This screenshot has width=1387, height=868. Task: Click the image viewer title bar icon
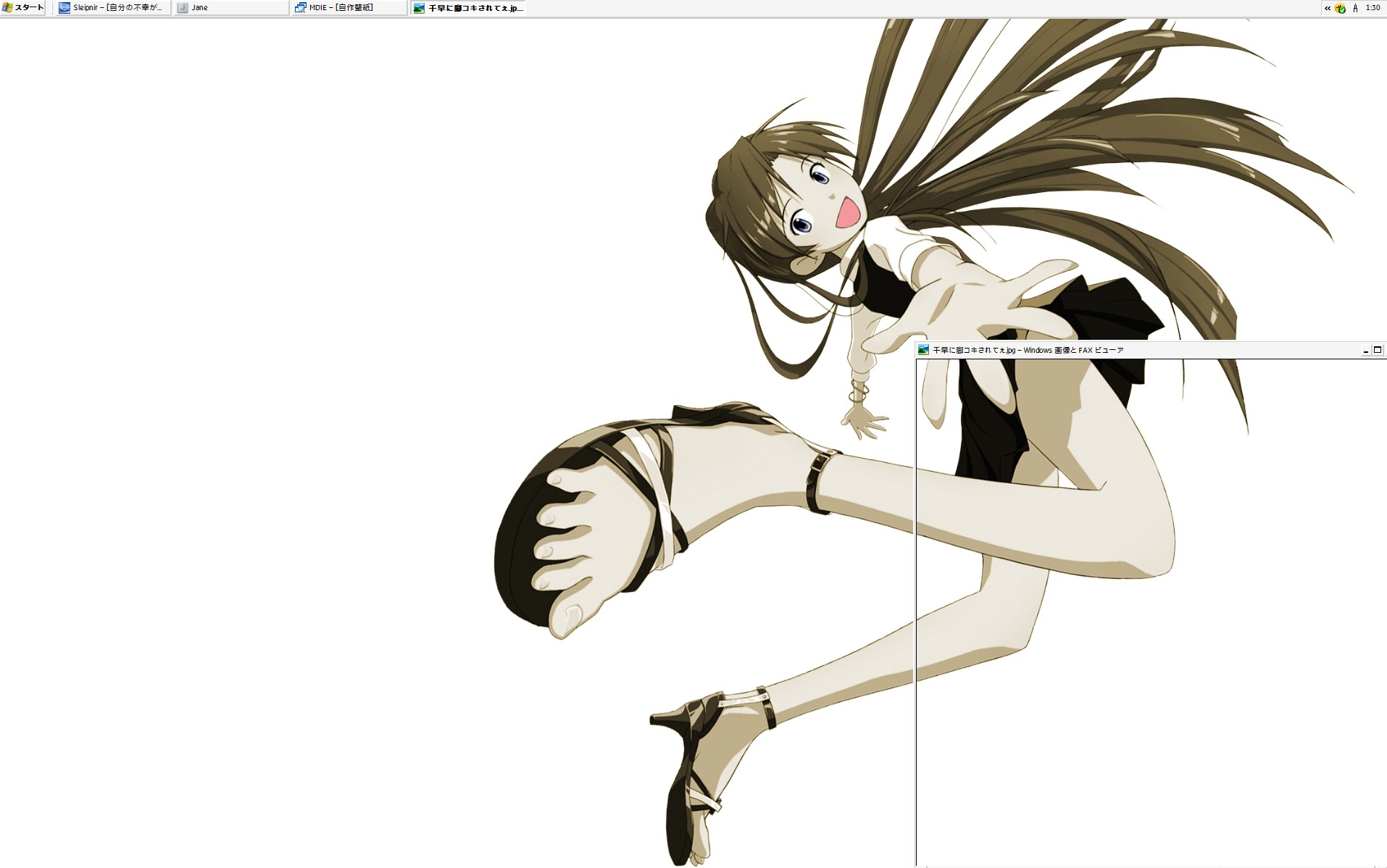point(923,350)
